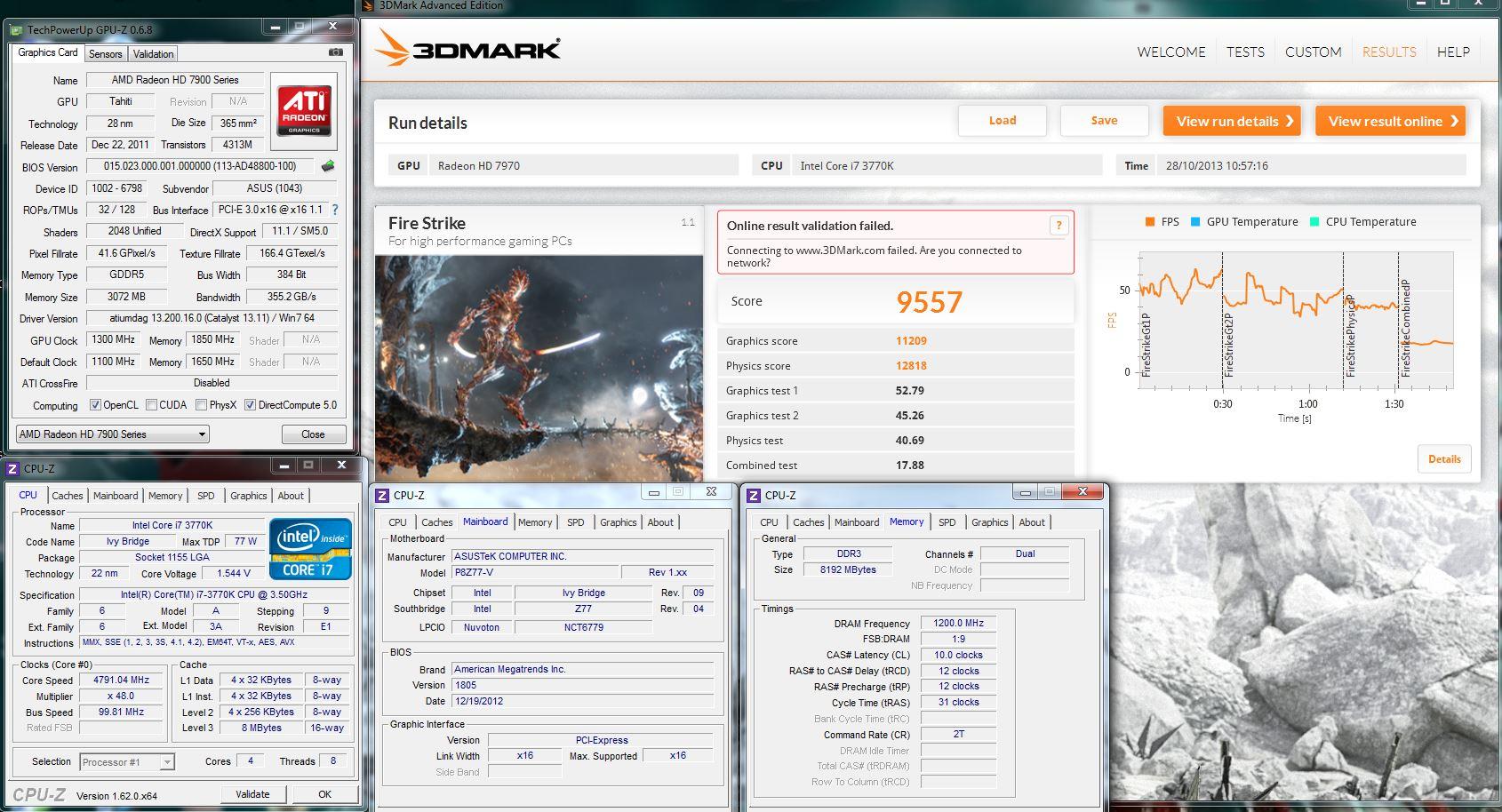Click the Physics score 12818 value
1502x812 pixels.
tap(911, 366)
